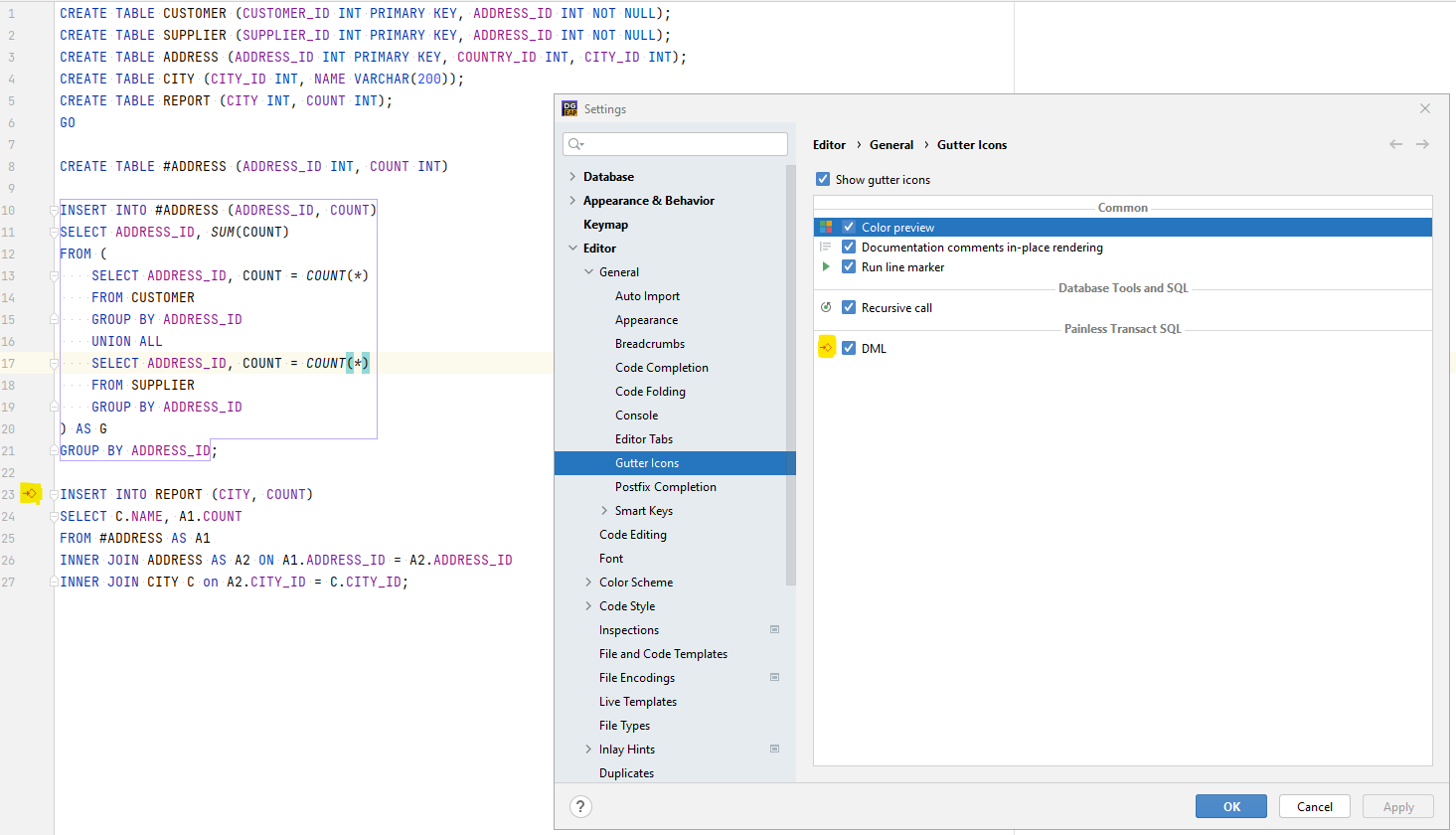Click the settings tree vertical scrollbar
The width and height of the screenshot is (1456, 835).
(x=791, y=375)
